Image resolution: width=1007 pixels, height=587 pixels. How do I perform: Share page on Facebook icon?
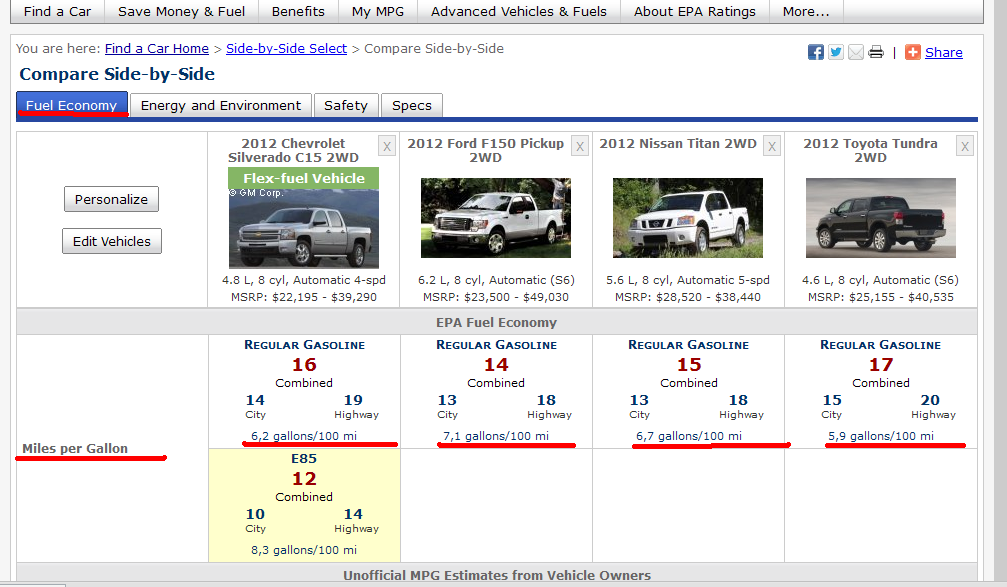coord(816,52)
